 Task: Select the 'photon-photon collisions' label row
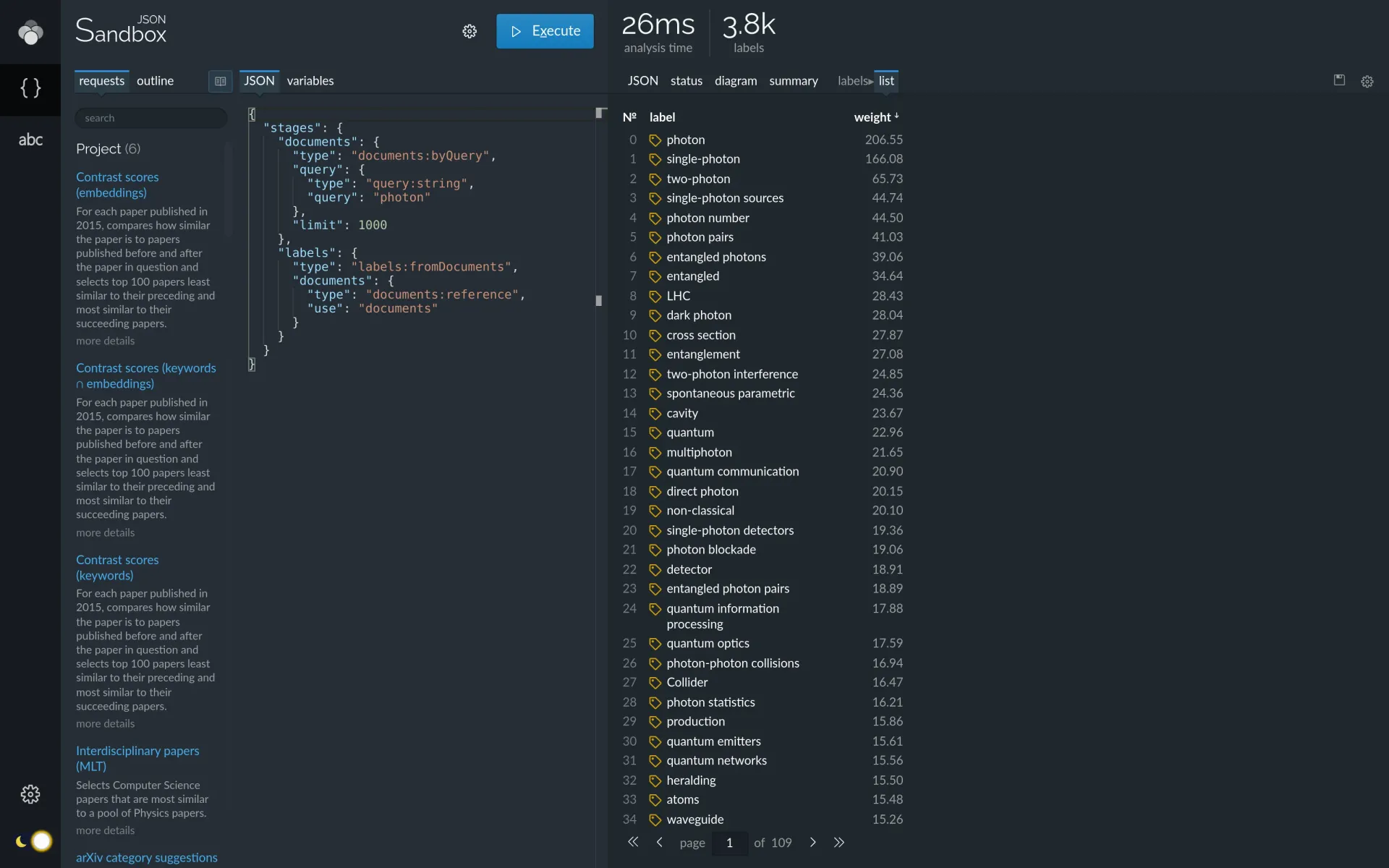tap(763, 663)
